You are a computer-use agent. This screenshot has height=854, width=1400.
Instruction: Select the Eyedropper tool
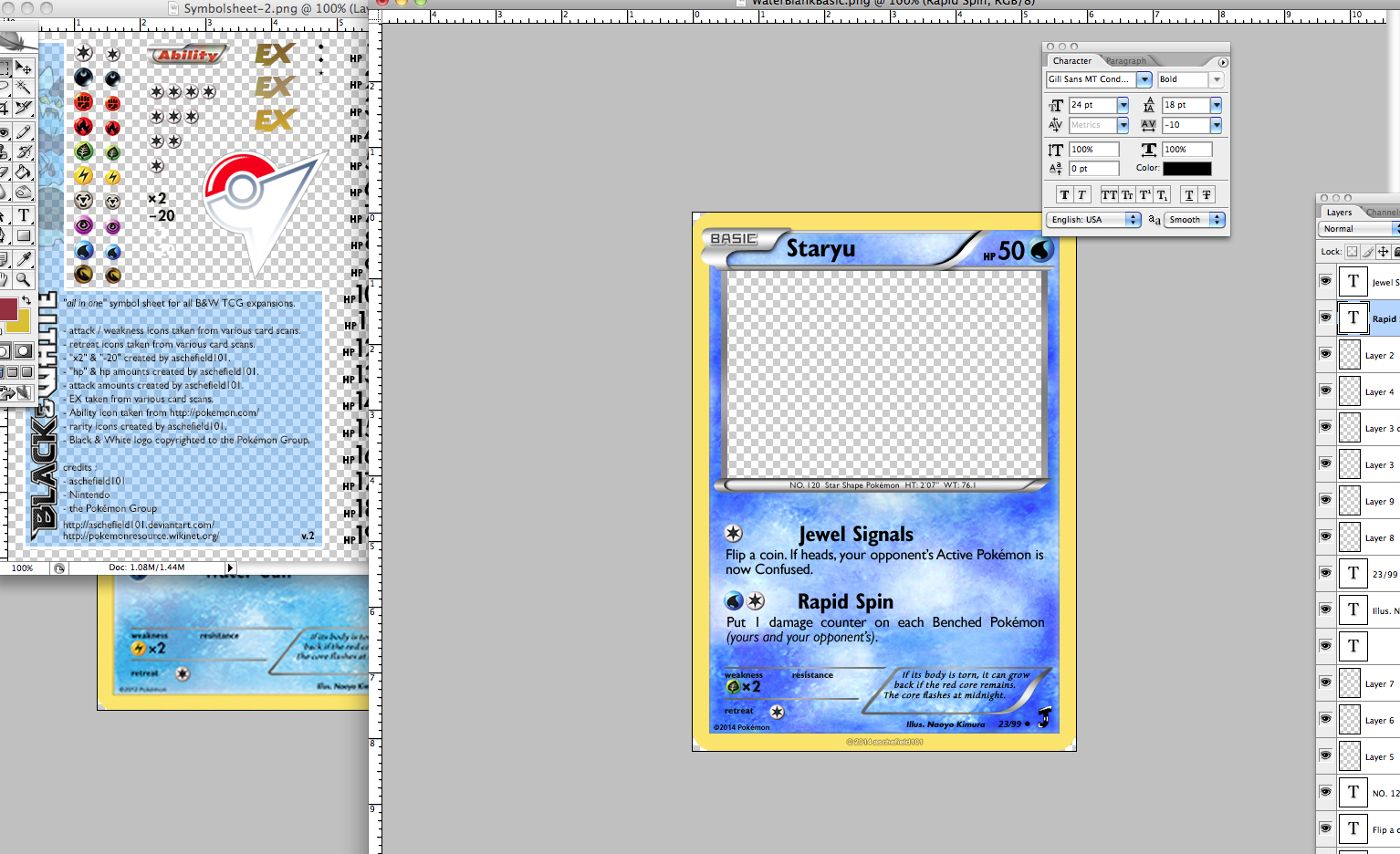click(23, 259)
